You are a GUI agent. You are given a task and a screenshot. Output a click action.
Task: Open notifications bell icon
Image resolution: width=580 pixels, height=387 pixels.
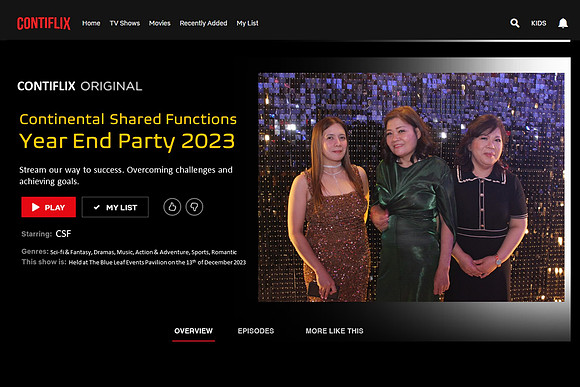point(563,23)
